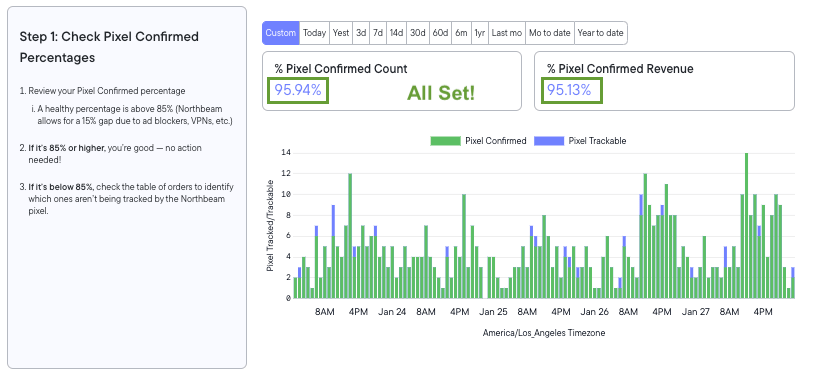Choose the 3d date range
The width and height of the screenshot is (817, 377).
tap(361, 33)
